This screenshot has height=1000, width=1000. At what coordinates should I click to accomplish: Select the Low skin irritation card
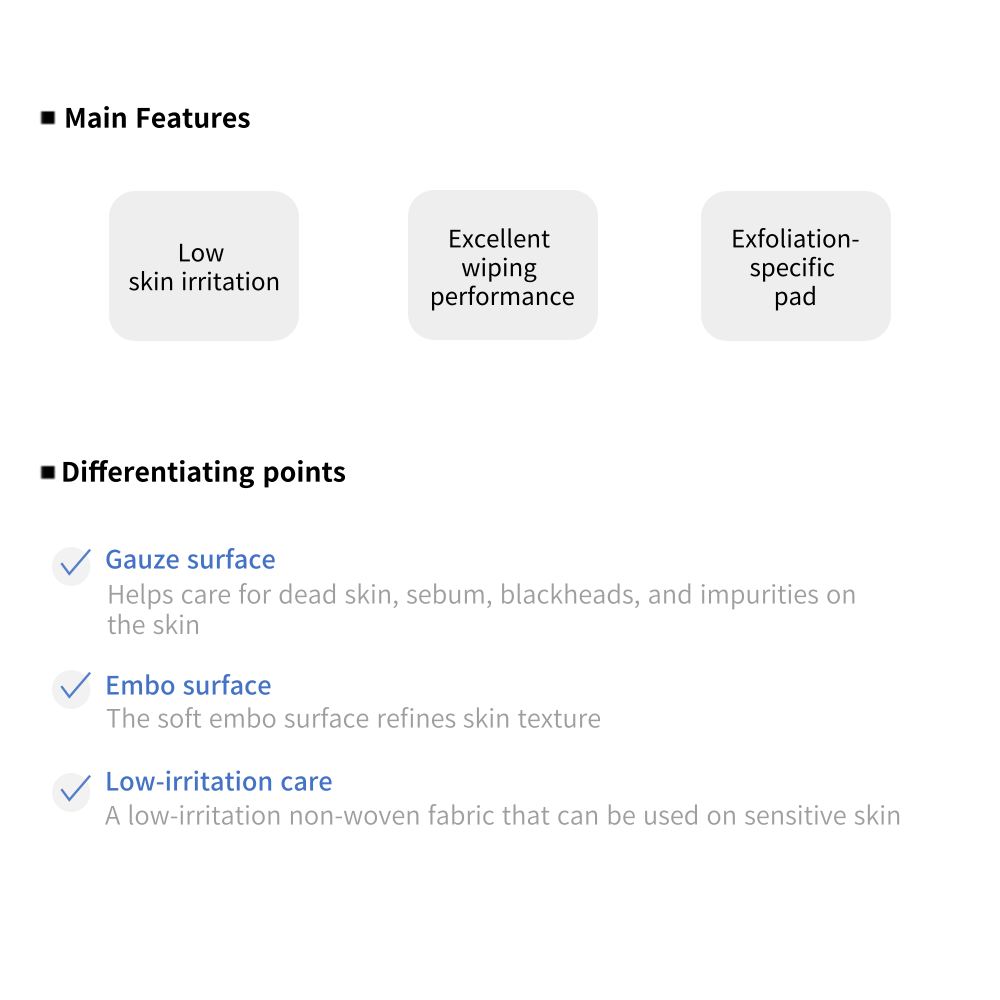(204, 266)
